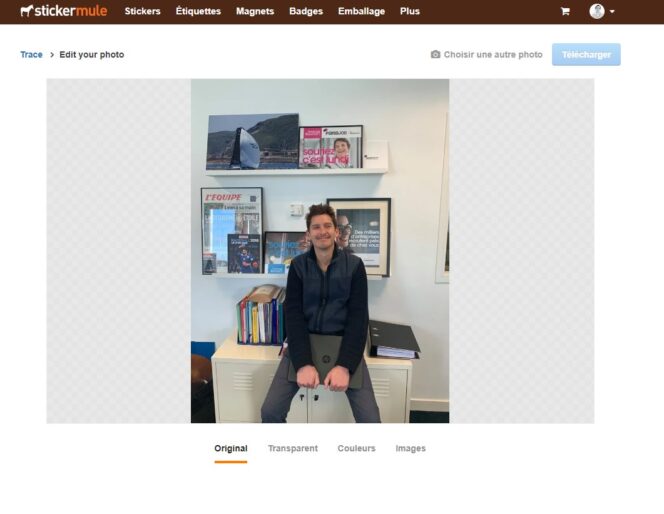Click the camera icon beside Choisir
The height and width of the screenshot is (514, 664).
coord(435,54)
